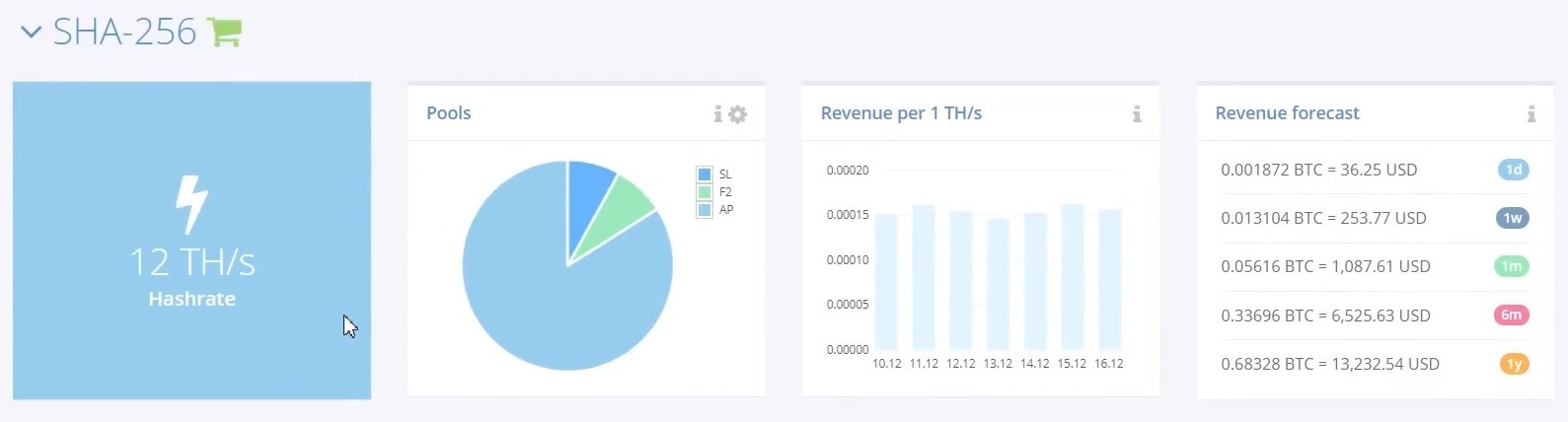Click the 15.12 revenue bar
Image resolution: width=1568 pixels, height=422 pixels.
[1073, 277]
